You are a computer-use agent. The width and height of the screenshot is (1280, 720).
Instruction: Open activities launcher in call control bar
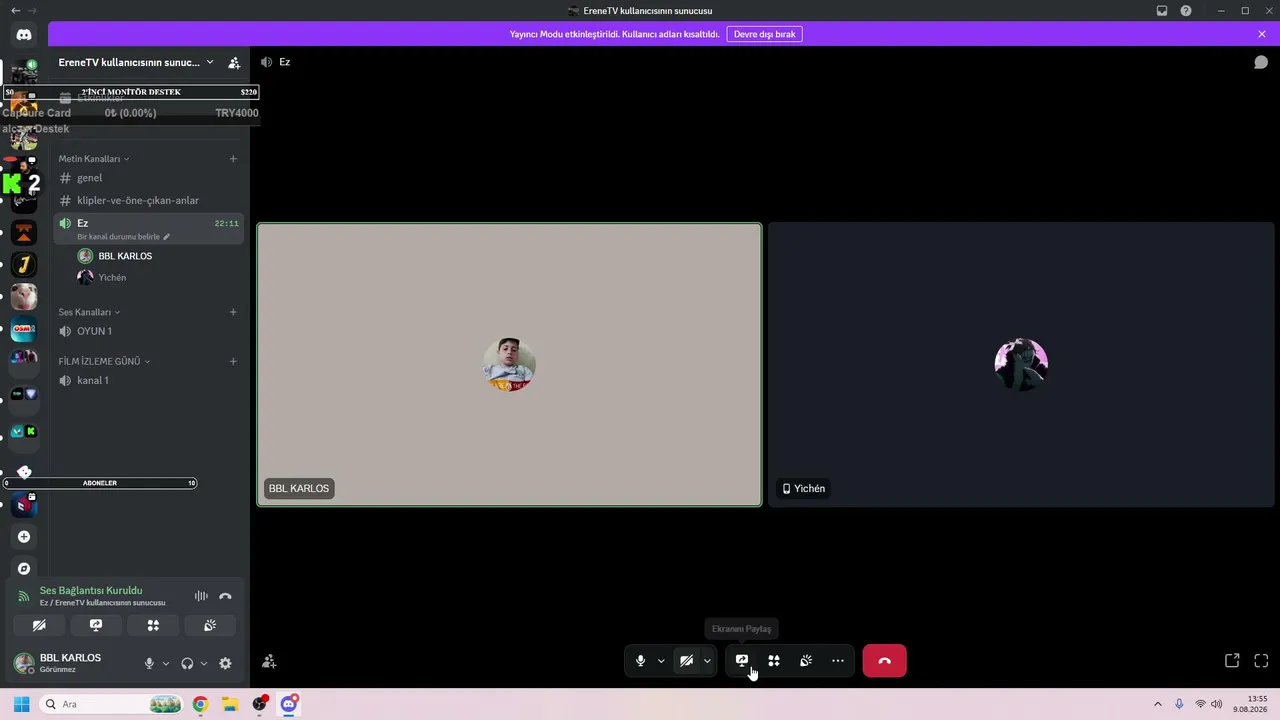(774, 661)
